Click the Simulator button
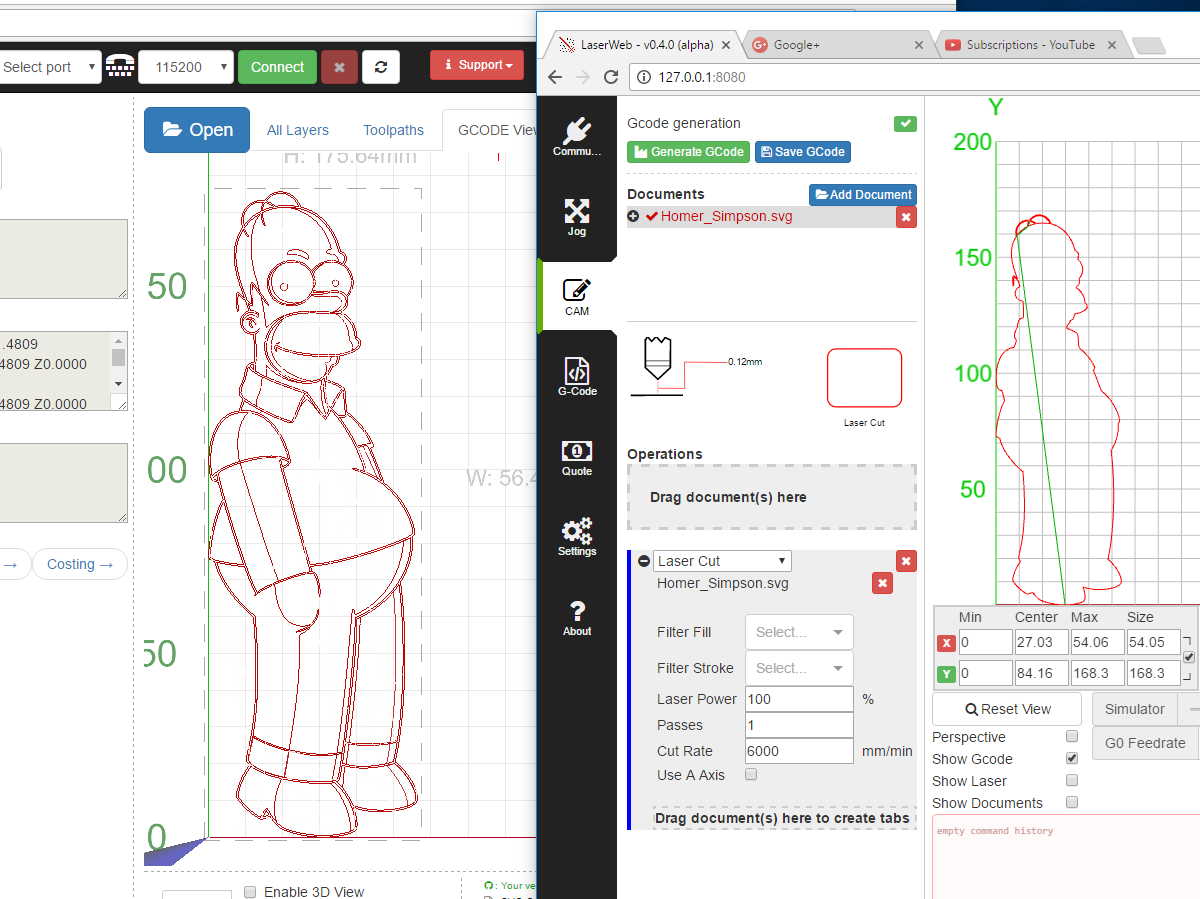Viewport: 1200px width, 899px height. point(1134,709)
